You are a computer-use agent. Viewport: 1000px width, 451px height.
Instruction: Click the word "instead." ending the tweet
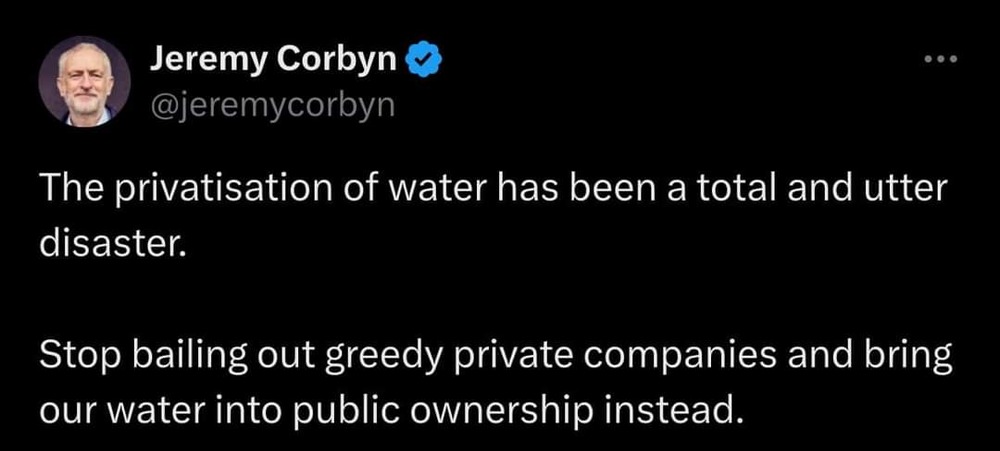pyautogui.click(x=678, y=409)
